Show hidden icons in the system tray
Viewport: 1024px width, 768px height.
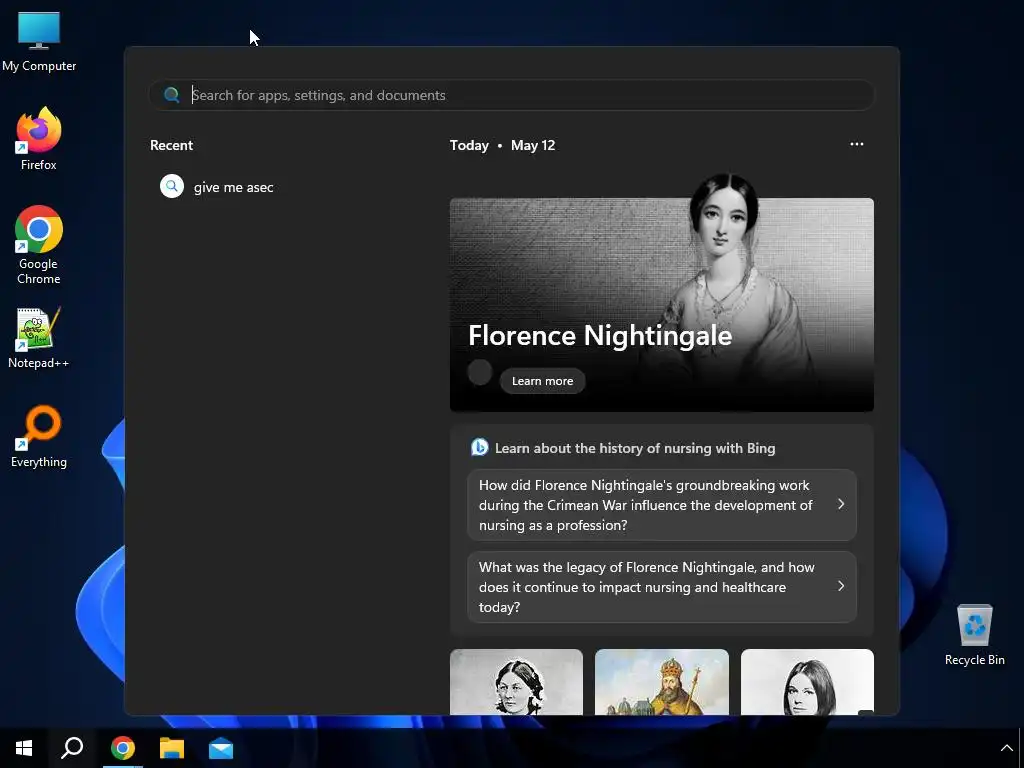click(1006, 748)
